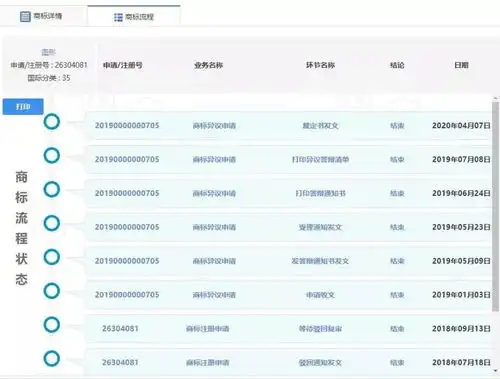Click 裁定书发文 in the 2020年04月07日 row
500x379 pixels.
pyautogui.click(x=320, y=126)
